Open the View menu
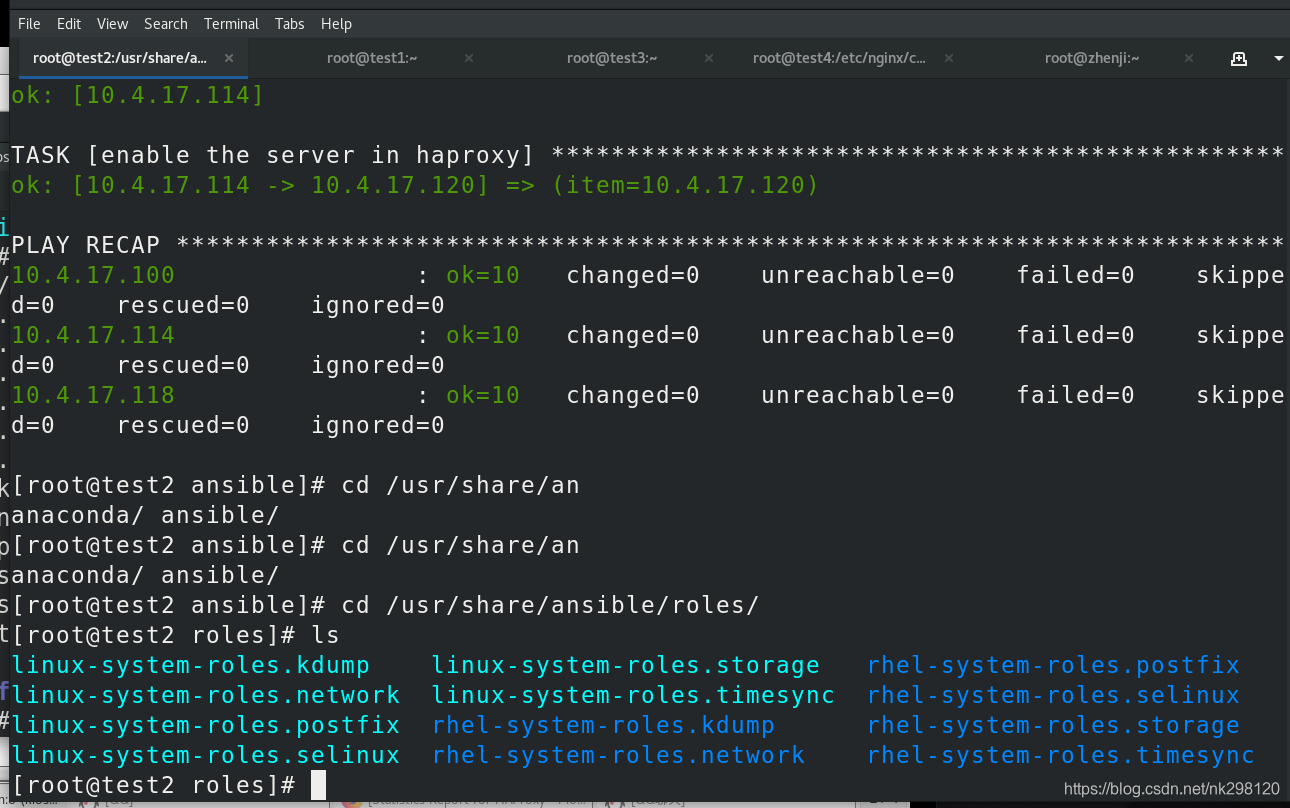The image size is (1290, 808). coord(112,23)
